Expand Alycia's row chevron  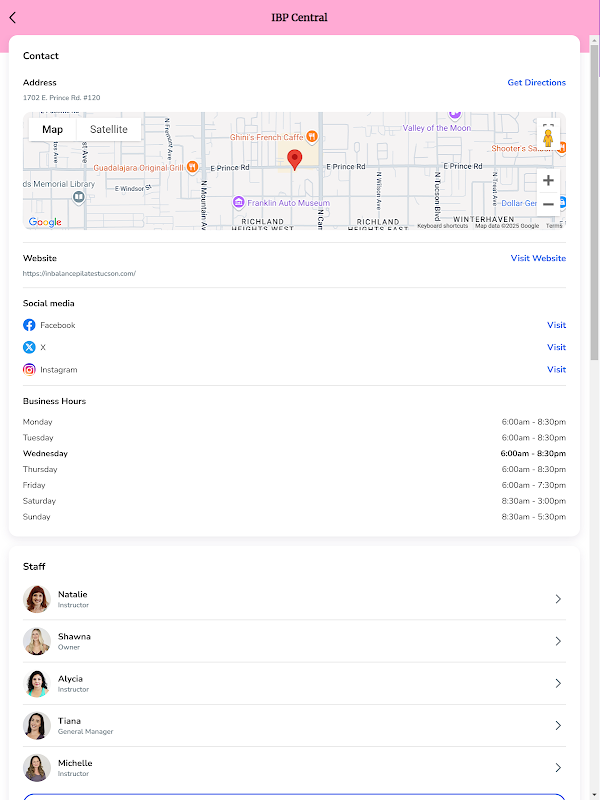558,684
